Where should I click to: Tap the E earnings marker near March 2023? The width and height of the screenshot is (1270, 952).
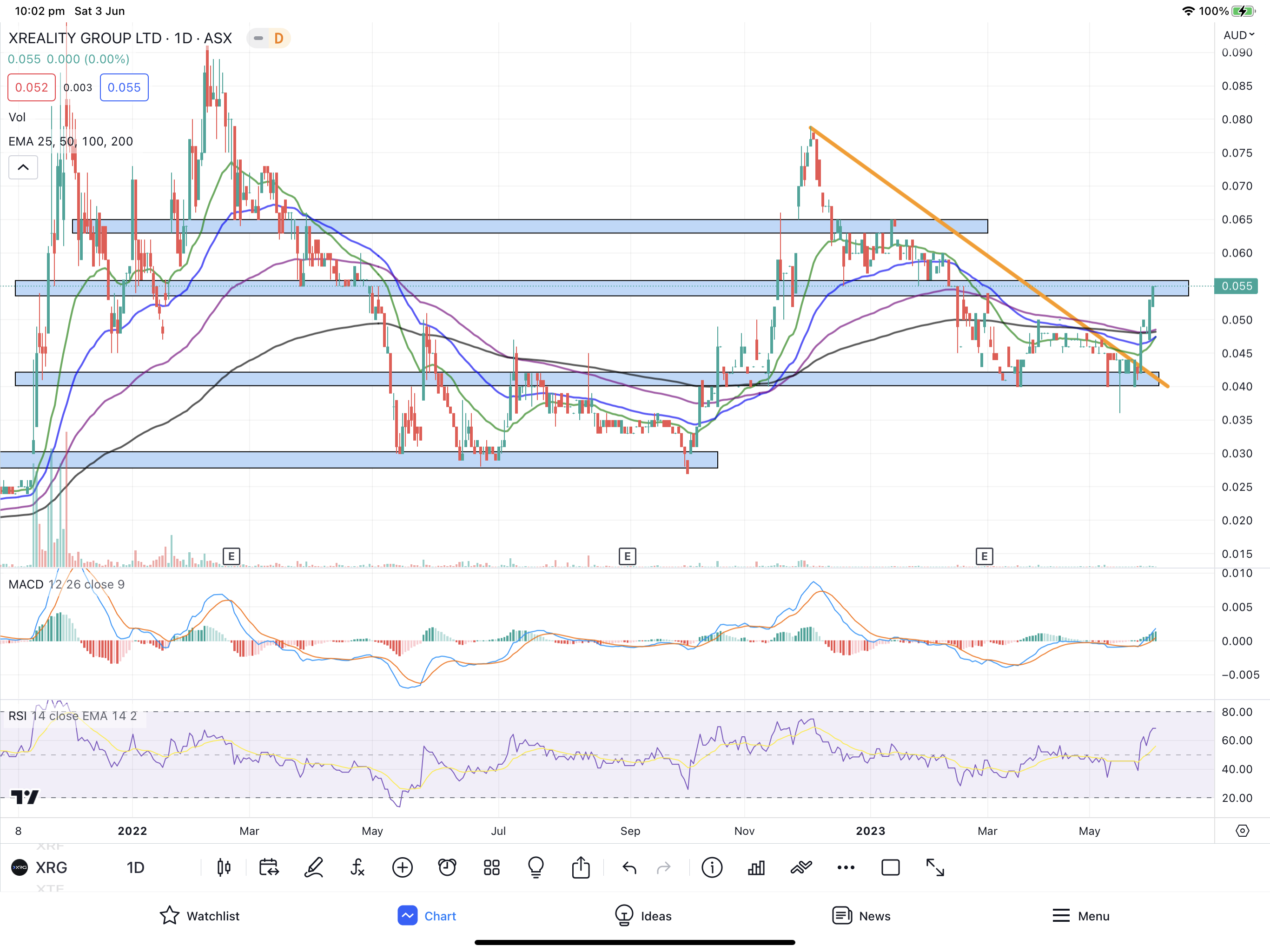click(x=985, y=556)
